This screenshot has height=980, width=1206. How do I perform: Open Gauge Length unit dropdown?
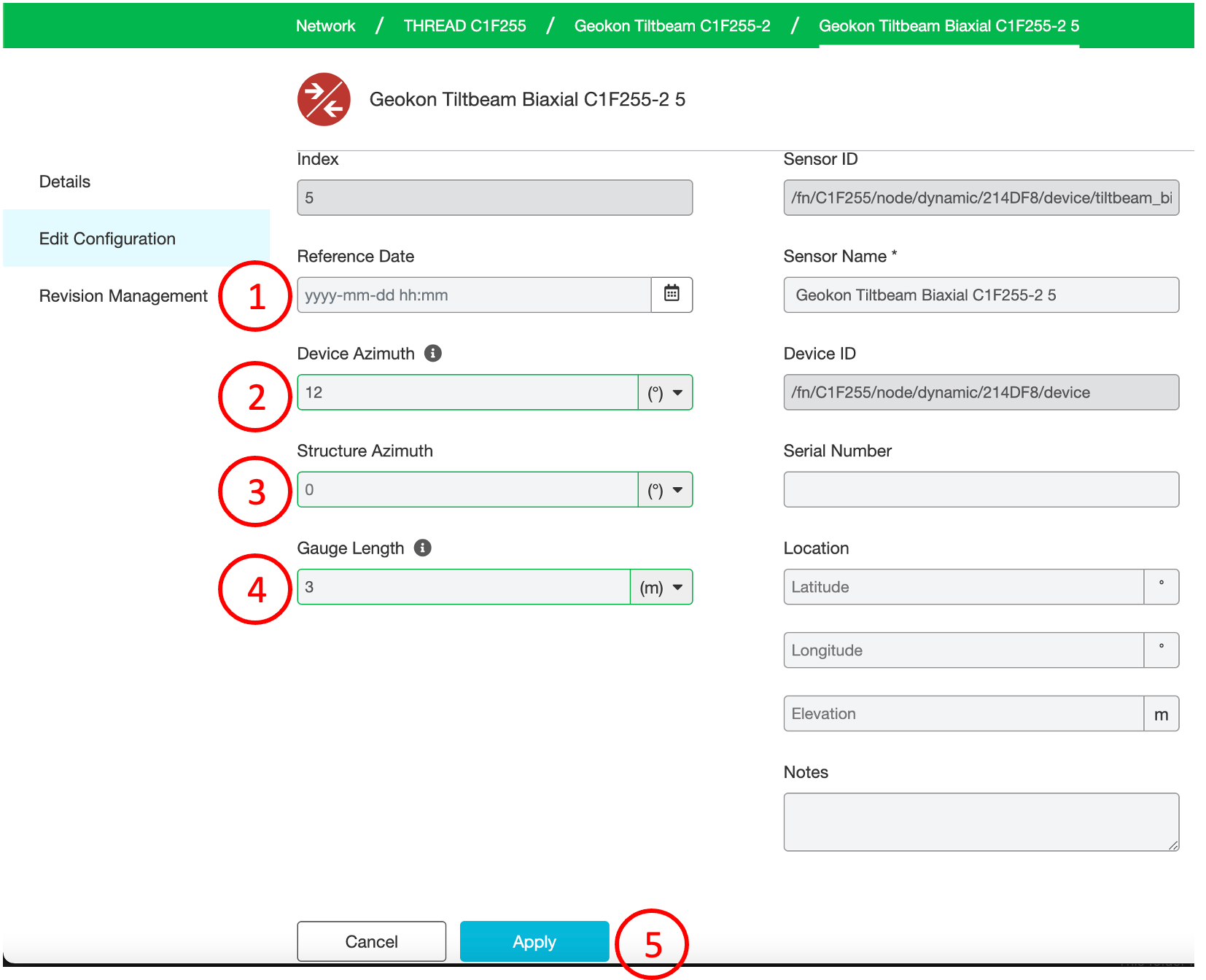(x=661, y=587)
